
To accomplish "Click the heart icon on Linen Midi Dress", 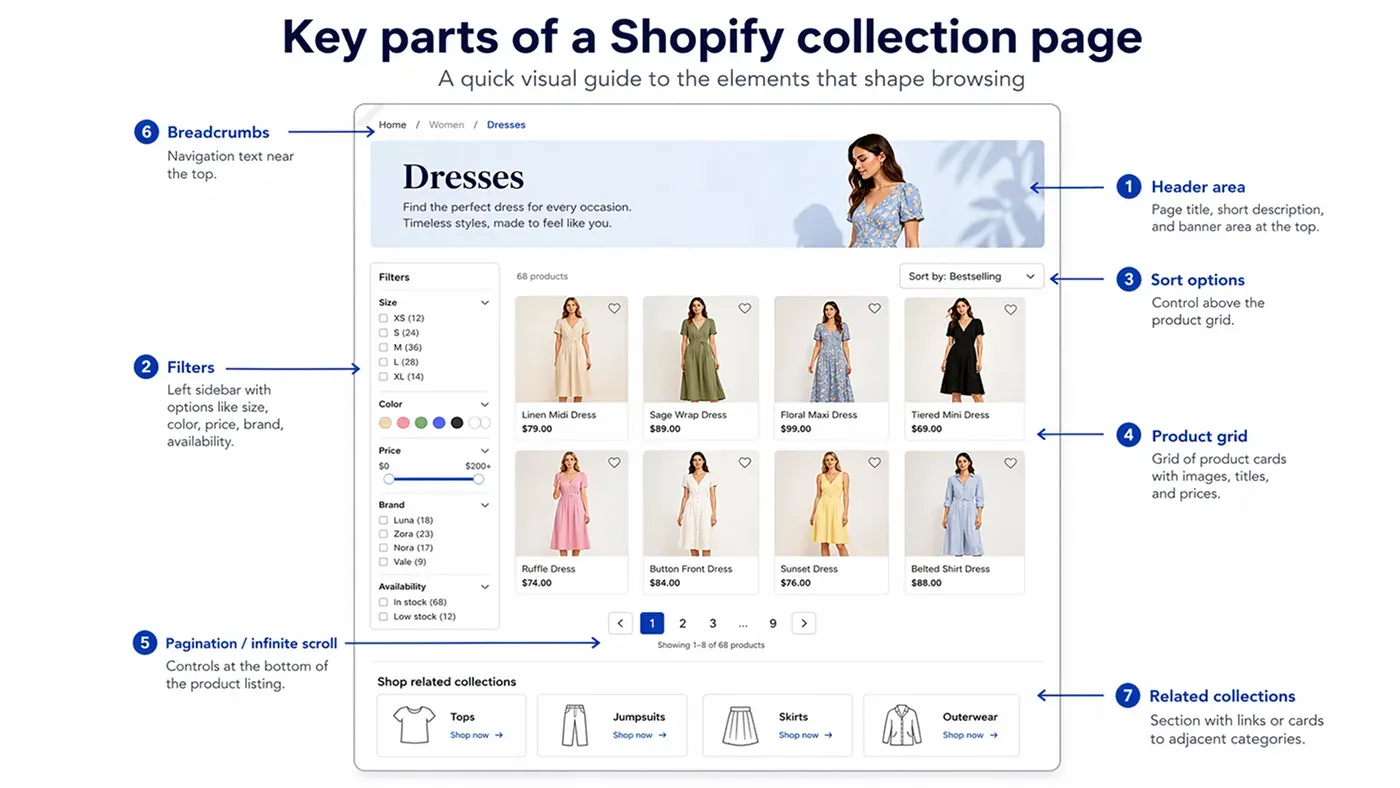I will click(x=614, y=309).
